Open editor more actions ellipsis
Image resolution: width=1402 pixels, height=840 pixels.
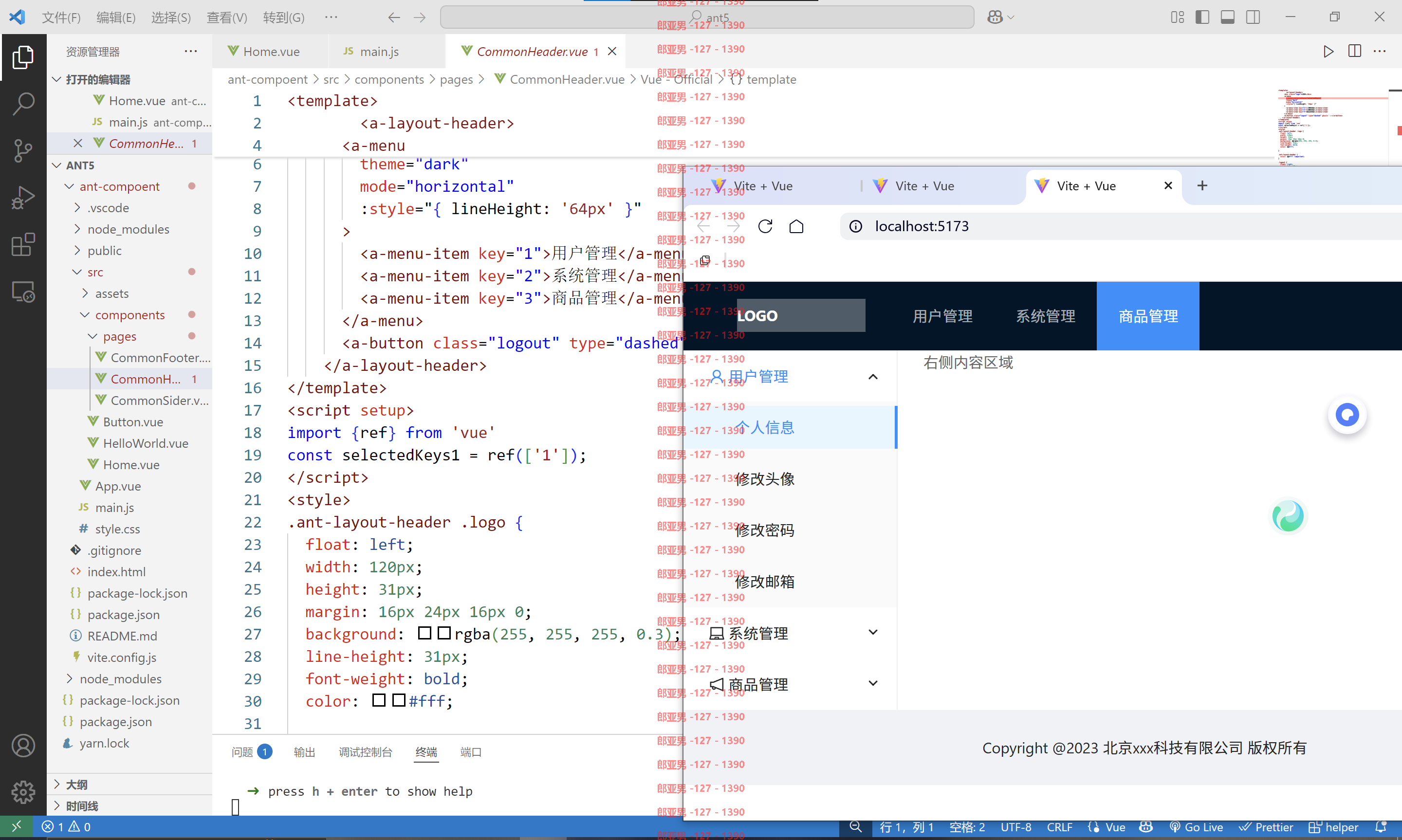coord(1380,52)
